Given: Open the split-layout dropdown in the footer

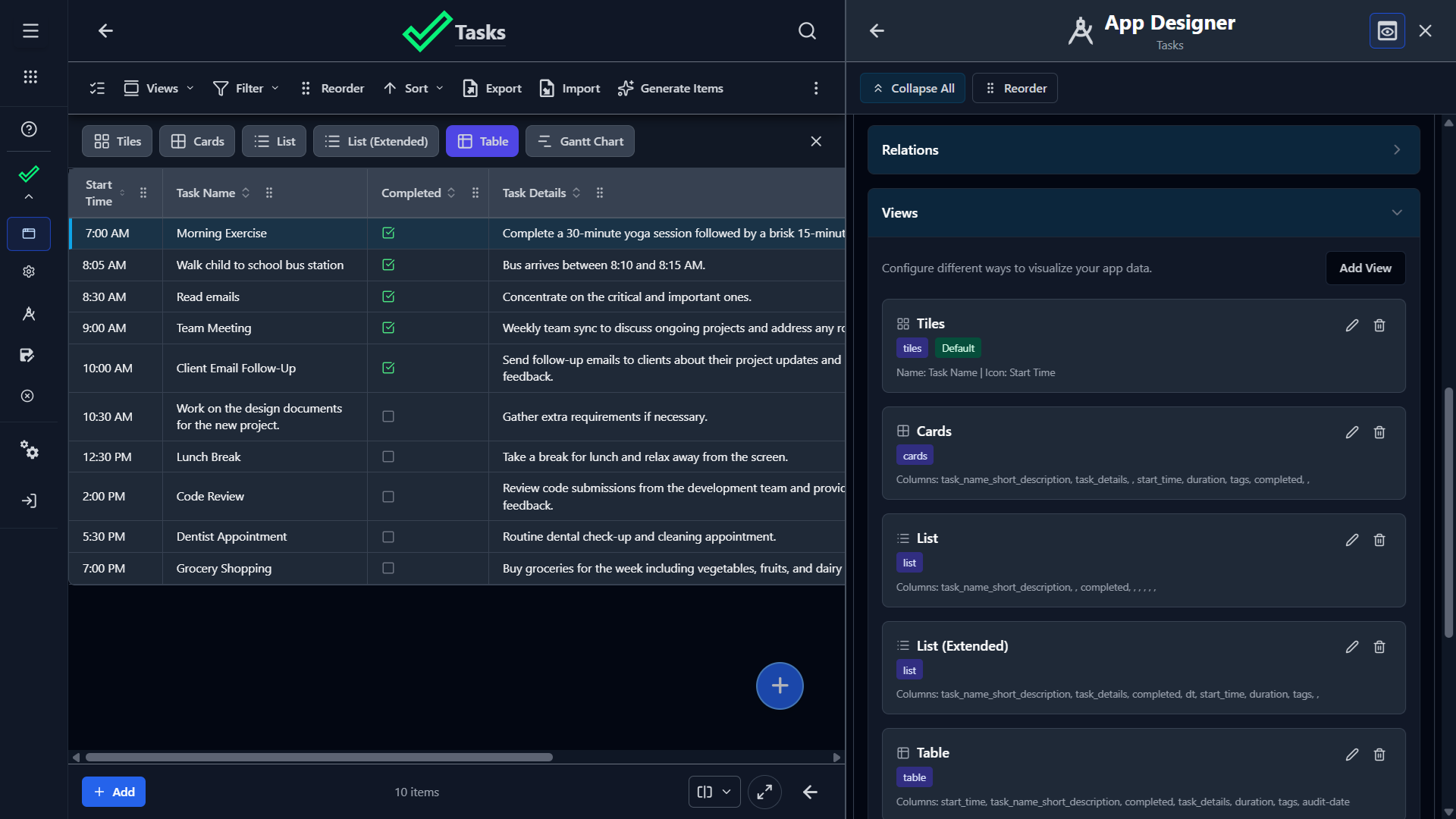Looking at the screenshot, I should pyautogui.click(x=714, y=792).
